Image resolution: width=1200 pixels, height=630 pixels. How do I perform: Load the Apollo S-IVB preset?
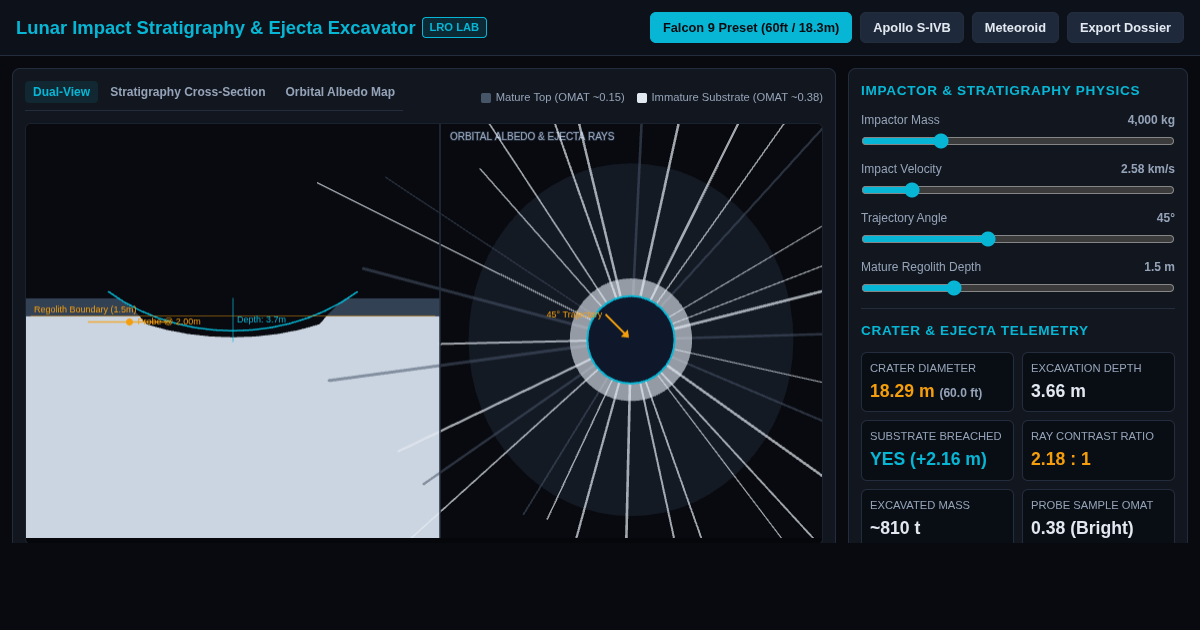912,28
